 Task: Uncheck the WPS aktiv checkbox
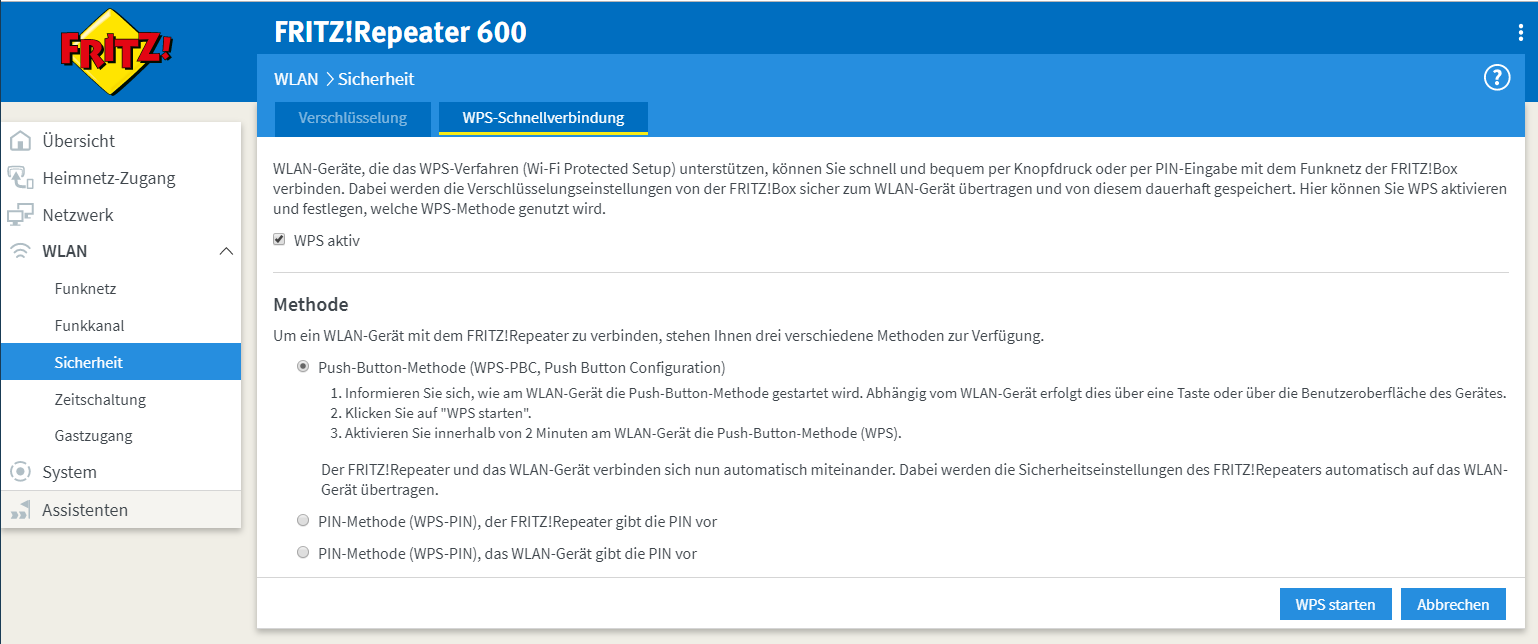tap(279, 240)
